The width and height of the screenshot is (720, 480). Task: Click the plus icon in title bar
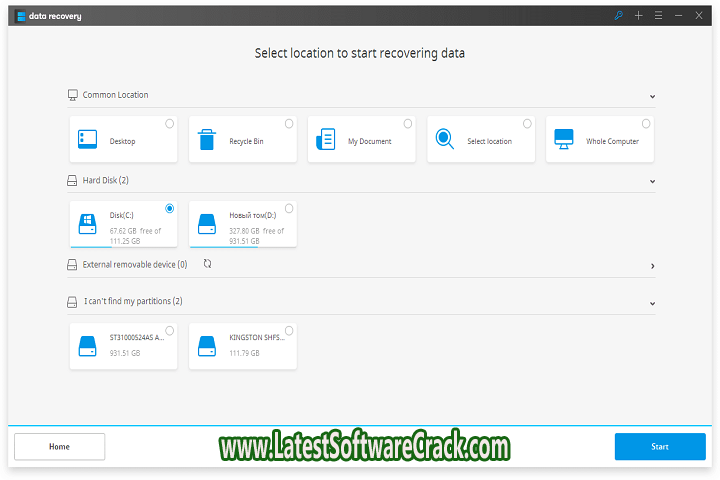(x=638, y=15)
